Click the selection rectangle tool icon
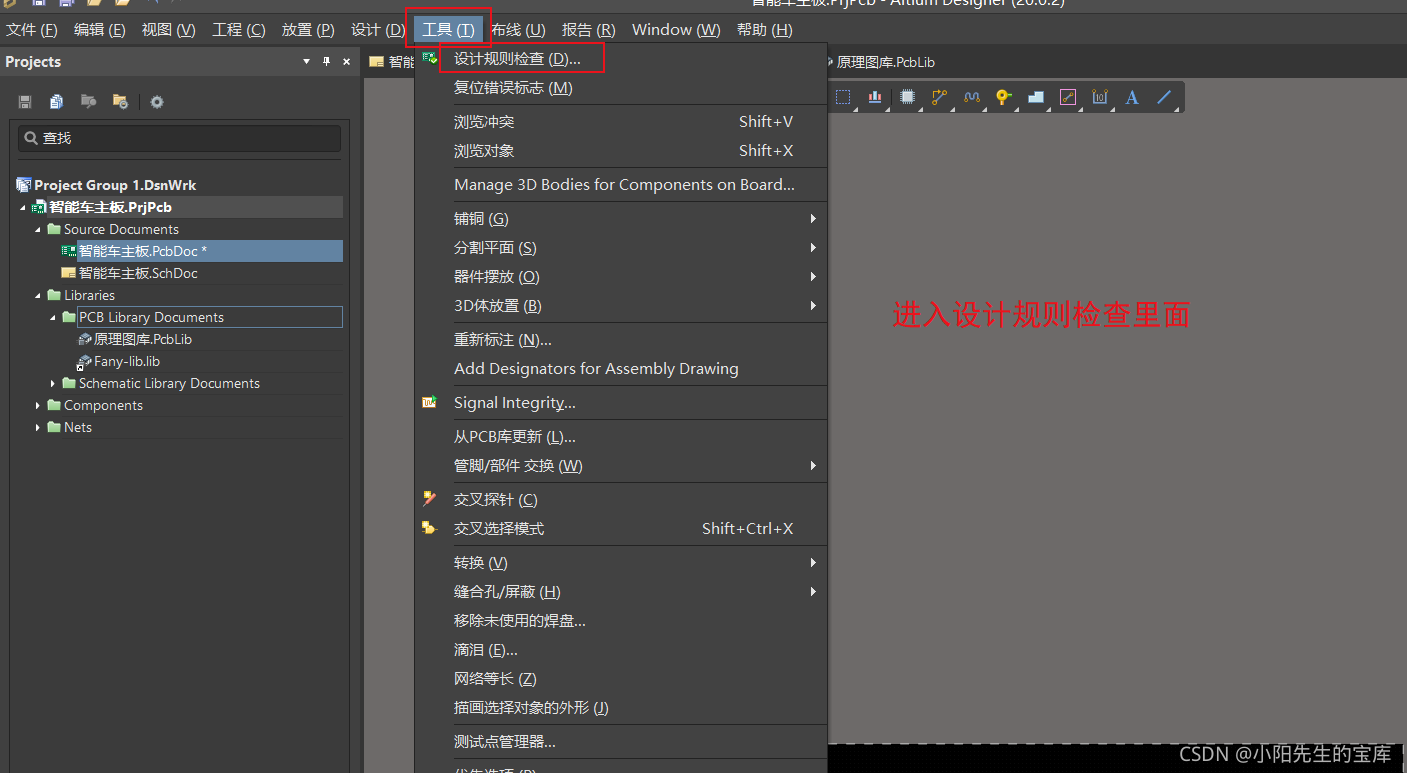Screen dimensions: 1407x773 843,97
